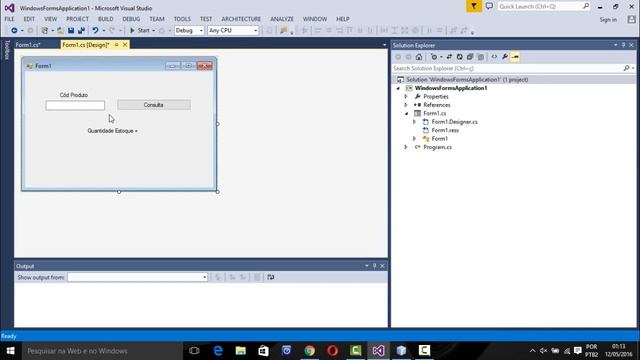Open the EDIT menu
640x360 pixels.
(29, 19)
